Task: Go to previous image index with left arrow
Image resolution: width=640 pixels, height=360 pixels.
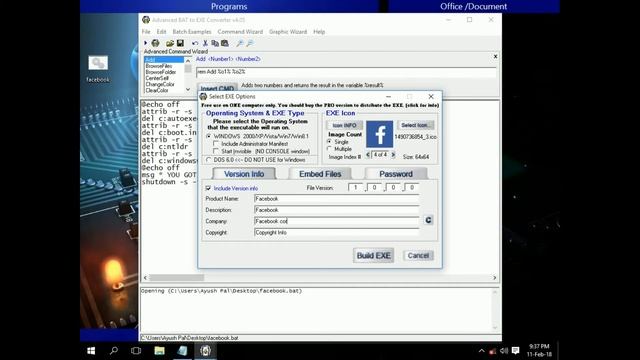Action: pyautogui.click(x=368, y=155)
